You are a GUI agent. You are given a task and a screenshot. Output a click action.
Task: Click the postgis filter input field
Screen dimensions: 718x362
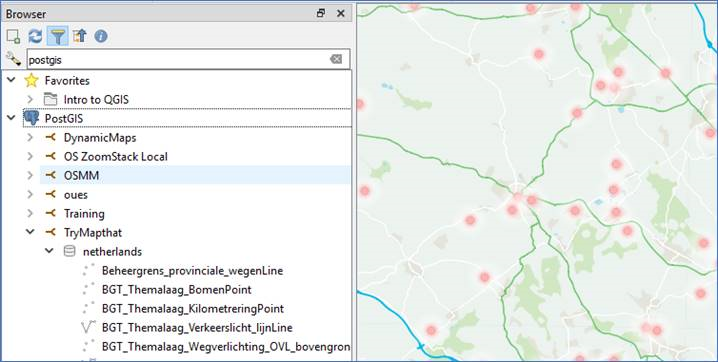pyautogui.click(x=188, y=59)
